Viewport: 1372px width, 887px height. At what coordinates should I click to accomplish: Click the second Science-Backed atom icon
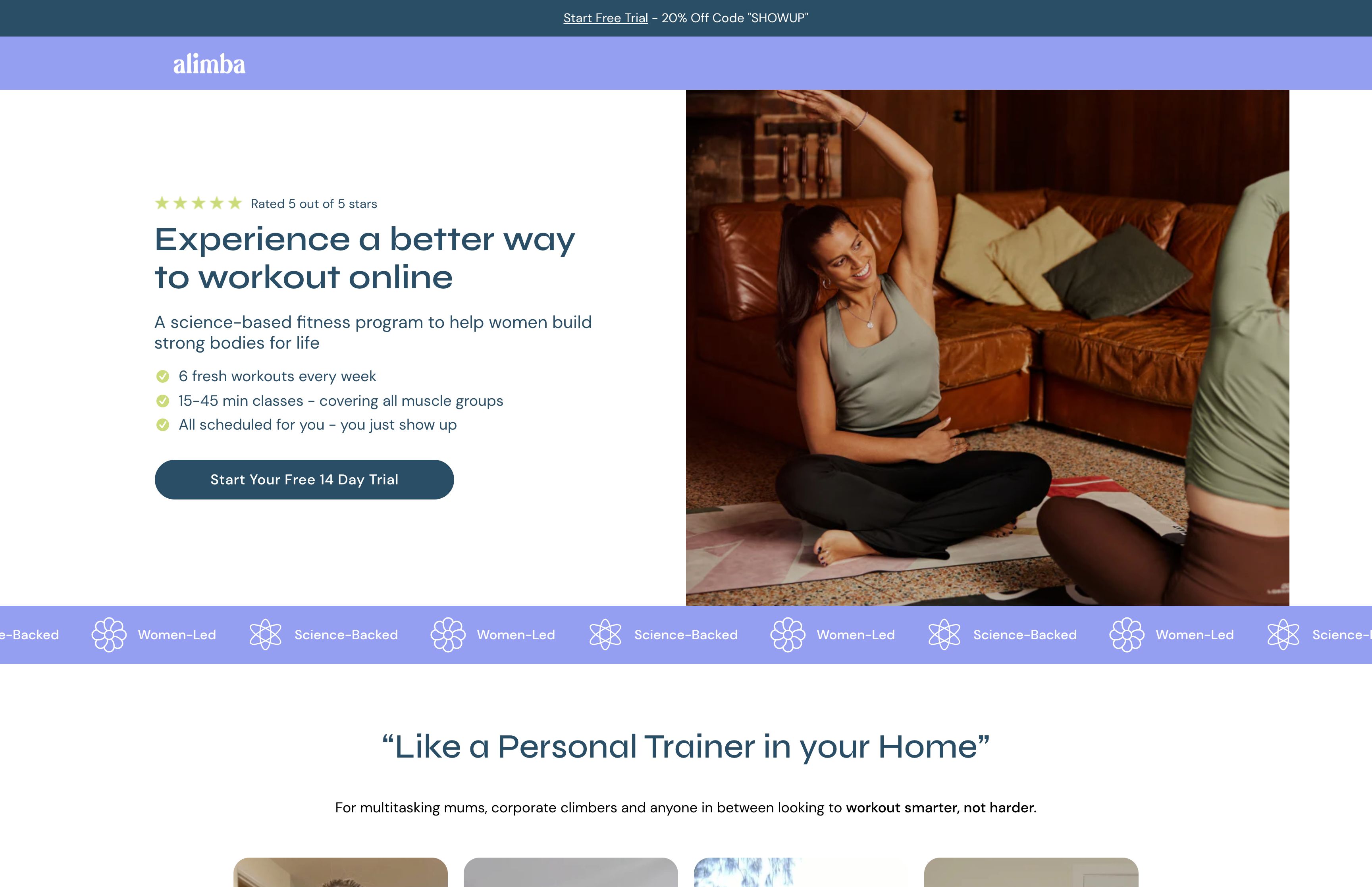click(x=605, y=634)
